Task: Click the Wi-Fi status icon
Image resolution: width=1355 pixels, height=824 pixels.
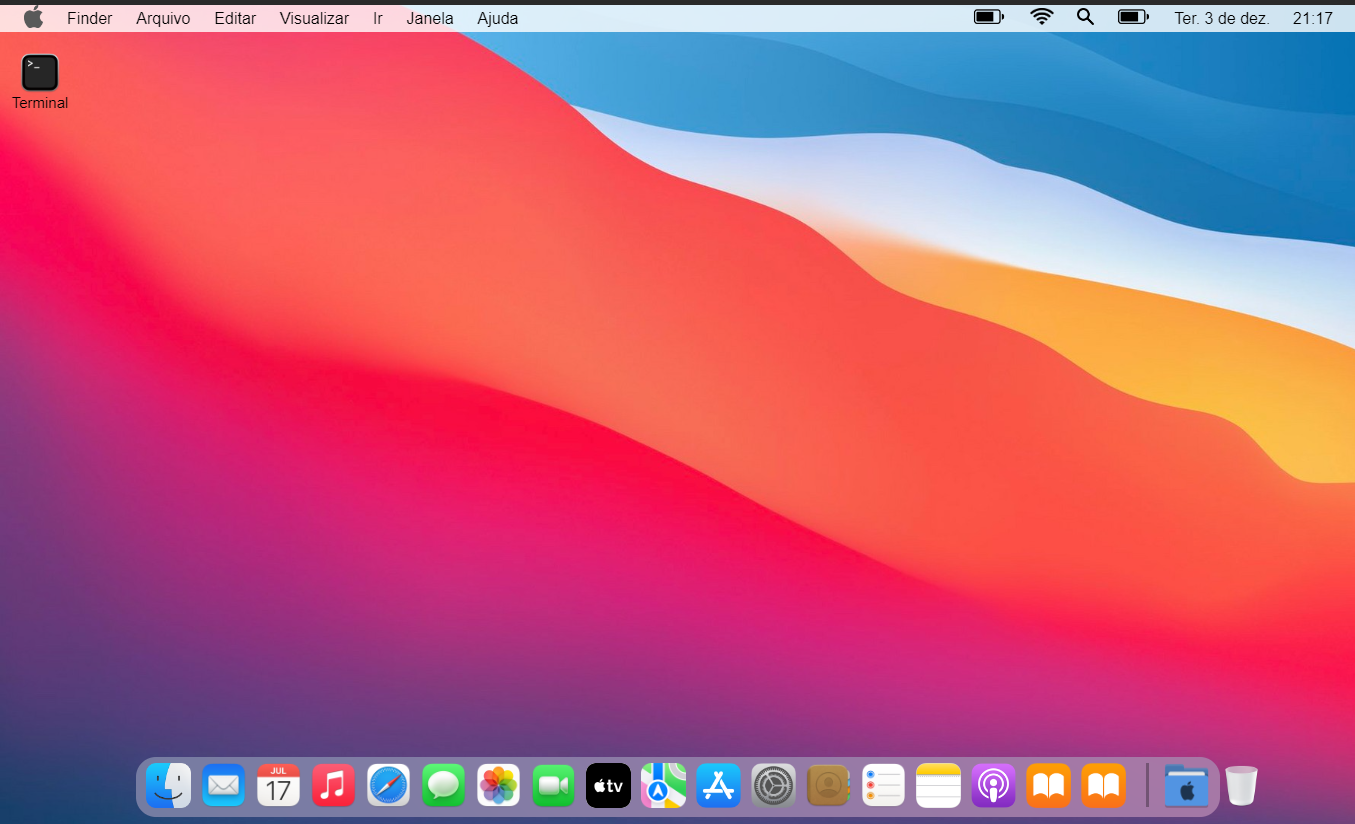Action: click(1042, 17)
